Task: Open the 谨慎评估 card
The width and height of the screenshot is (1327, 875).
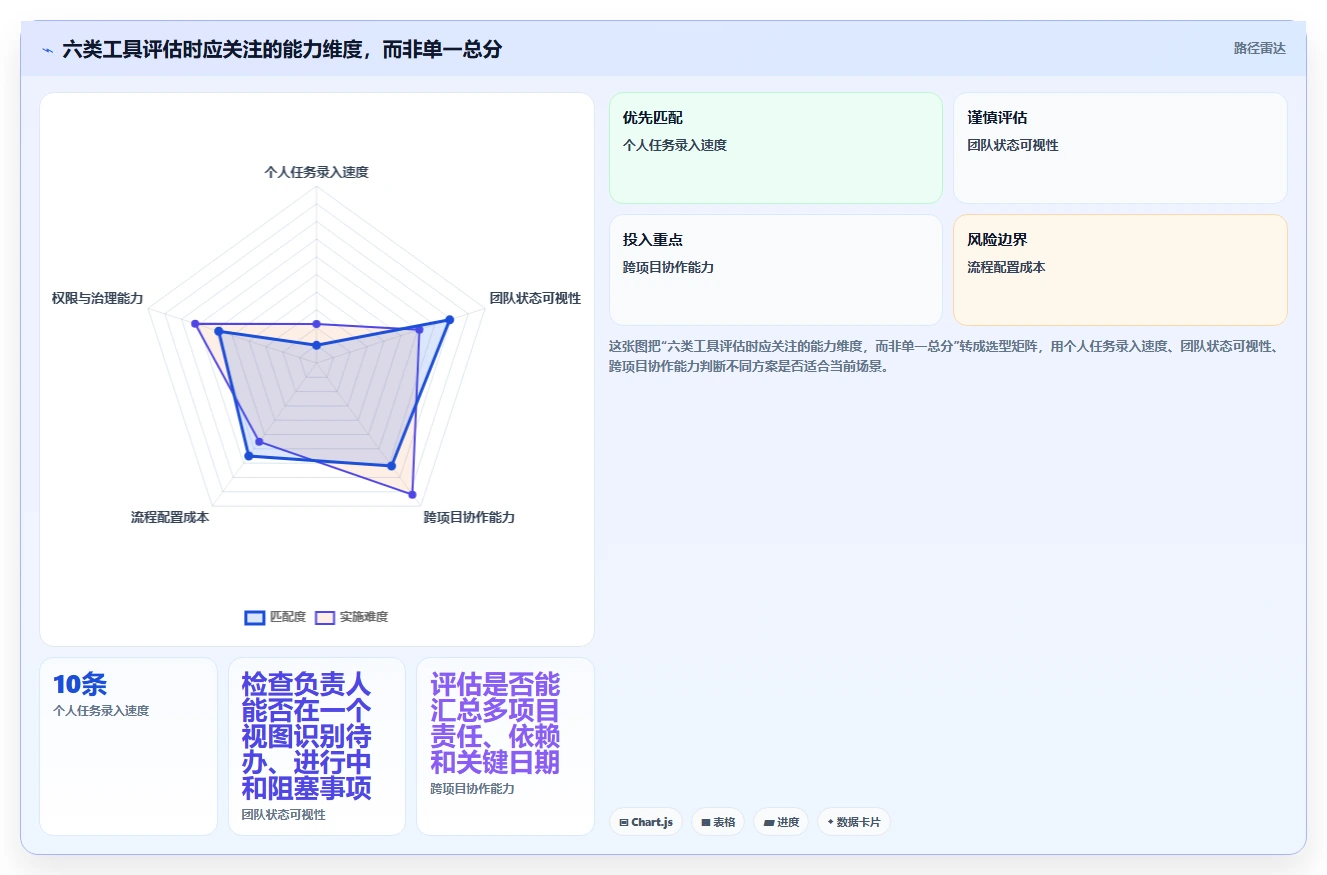Action: pos(1120,148)
